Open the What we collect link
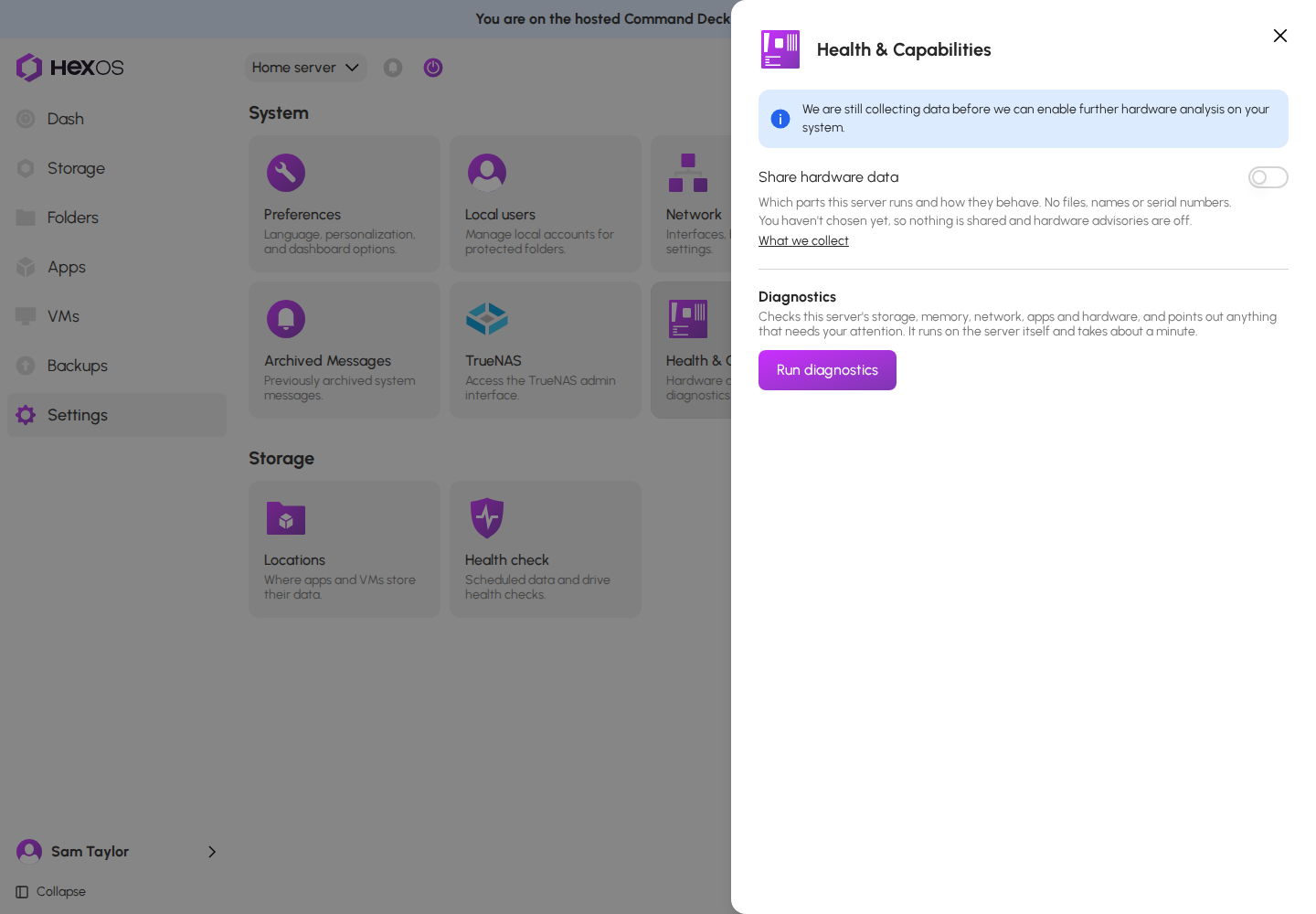 (803, 241)
